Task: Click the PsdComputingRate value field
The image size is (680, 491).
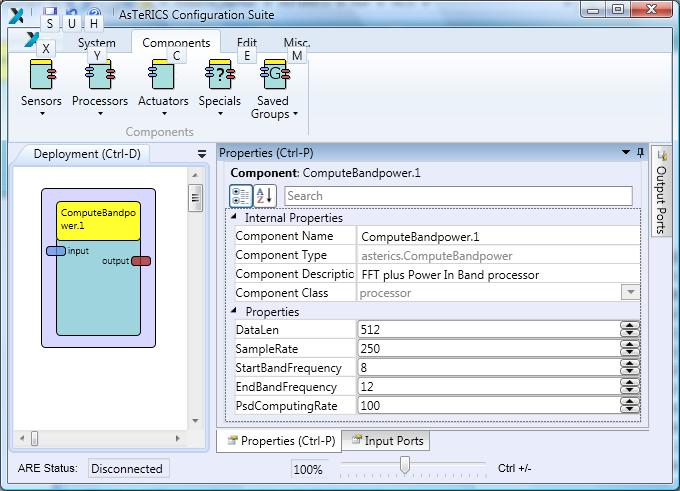Action: point(489,406)
